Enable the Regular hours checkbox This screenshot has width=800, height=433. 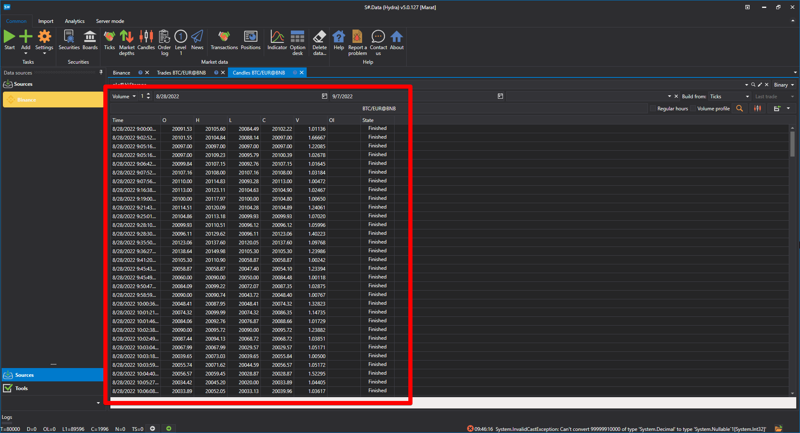point(655,108)
